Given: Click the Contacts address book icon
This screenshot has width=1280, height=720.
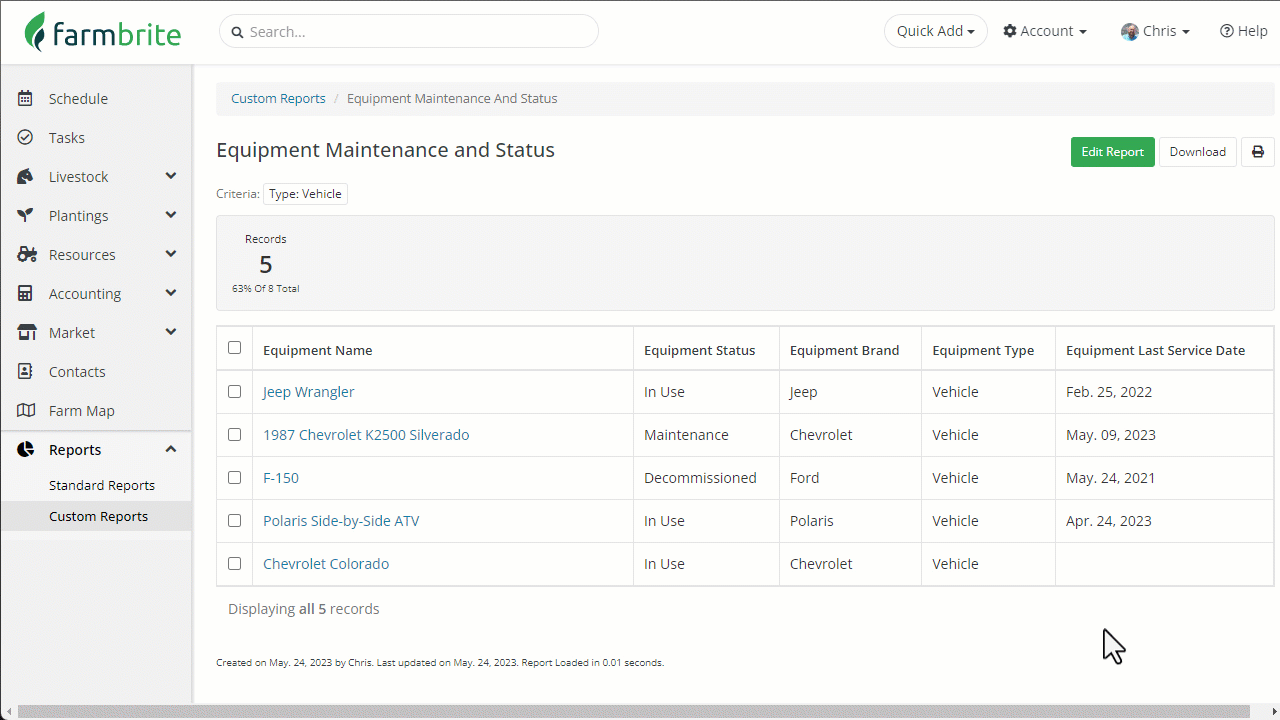Looking at the screenshot, I should (x=26, y=372).
